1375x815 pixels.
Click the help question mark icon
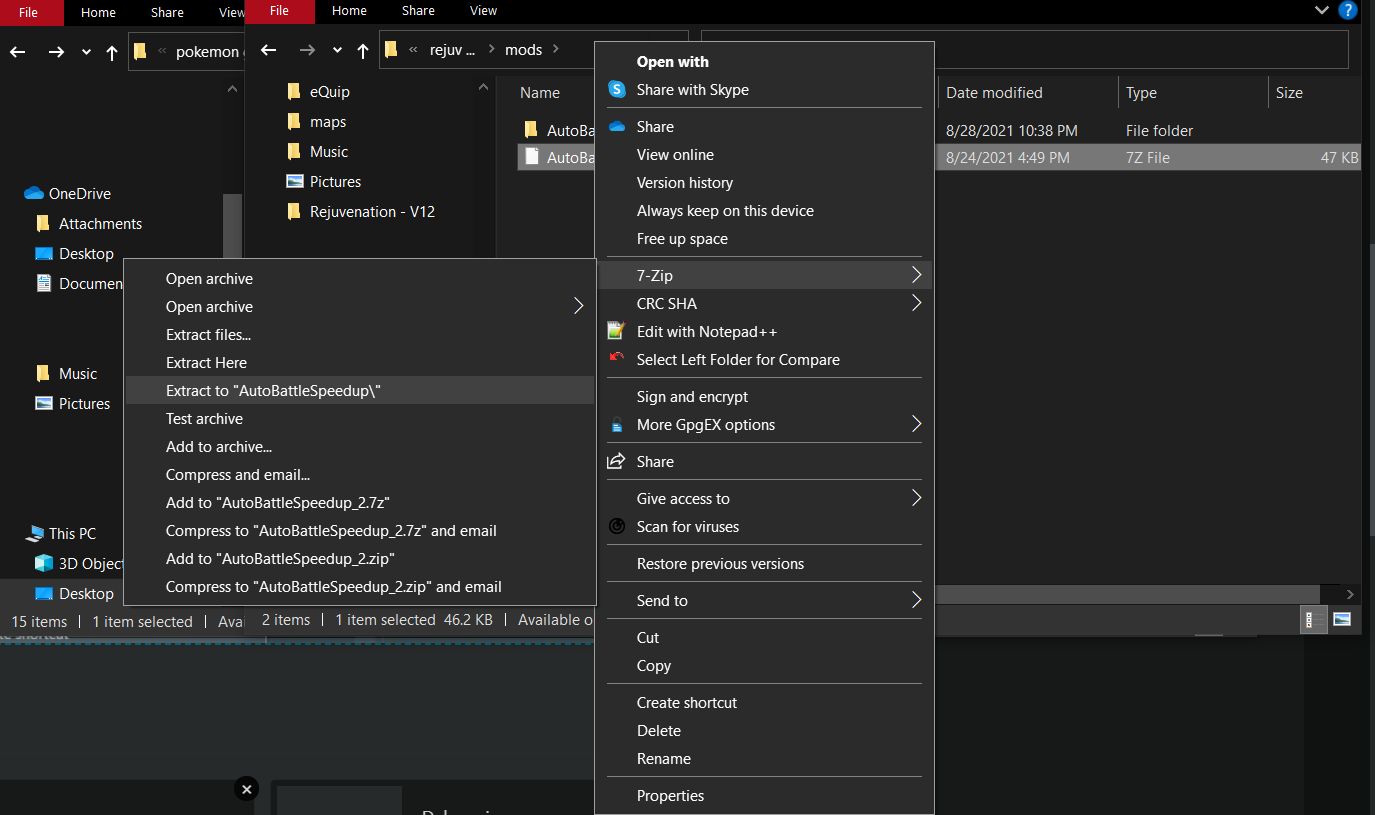[1347, 10]
